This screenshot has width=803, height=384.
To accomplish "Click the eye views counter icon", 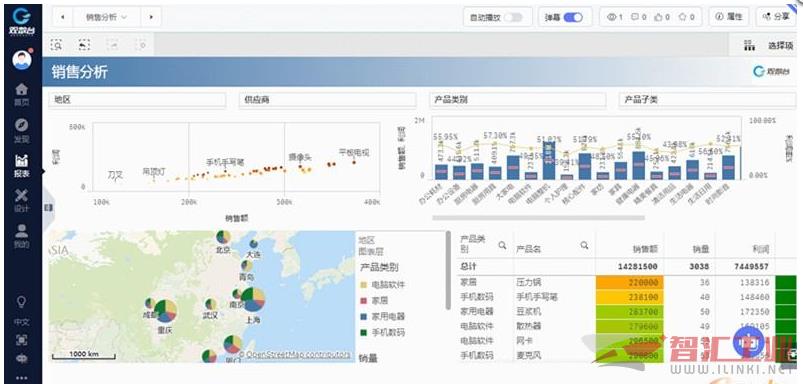I will pos(611,17).
